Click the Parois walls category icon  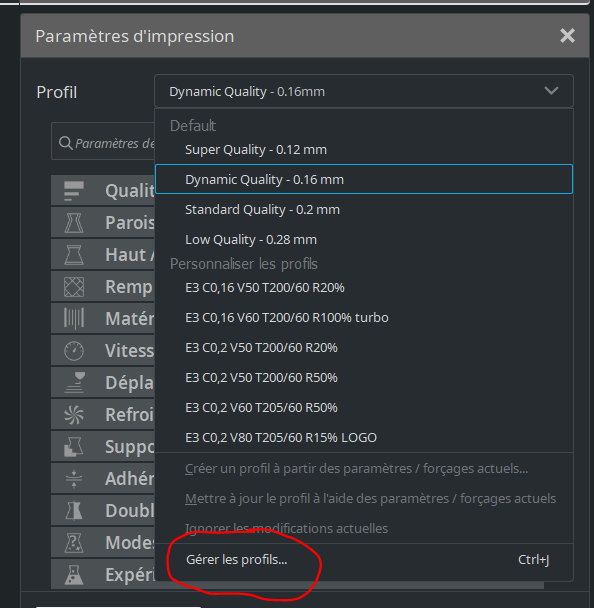(74, 223)
